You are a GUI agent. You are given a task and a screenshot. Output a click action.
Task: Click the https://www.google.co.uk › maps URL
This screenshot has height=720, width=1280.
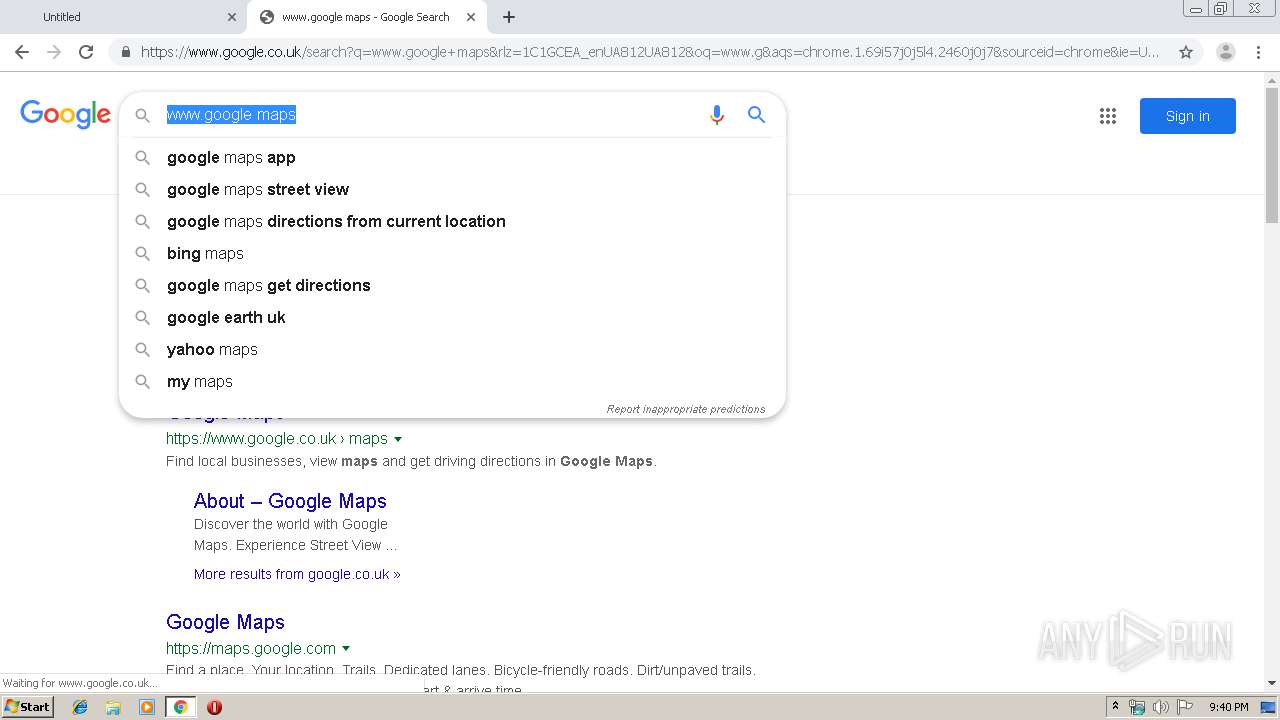[277, 438]
